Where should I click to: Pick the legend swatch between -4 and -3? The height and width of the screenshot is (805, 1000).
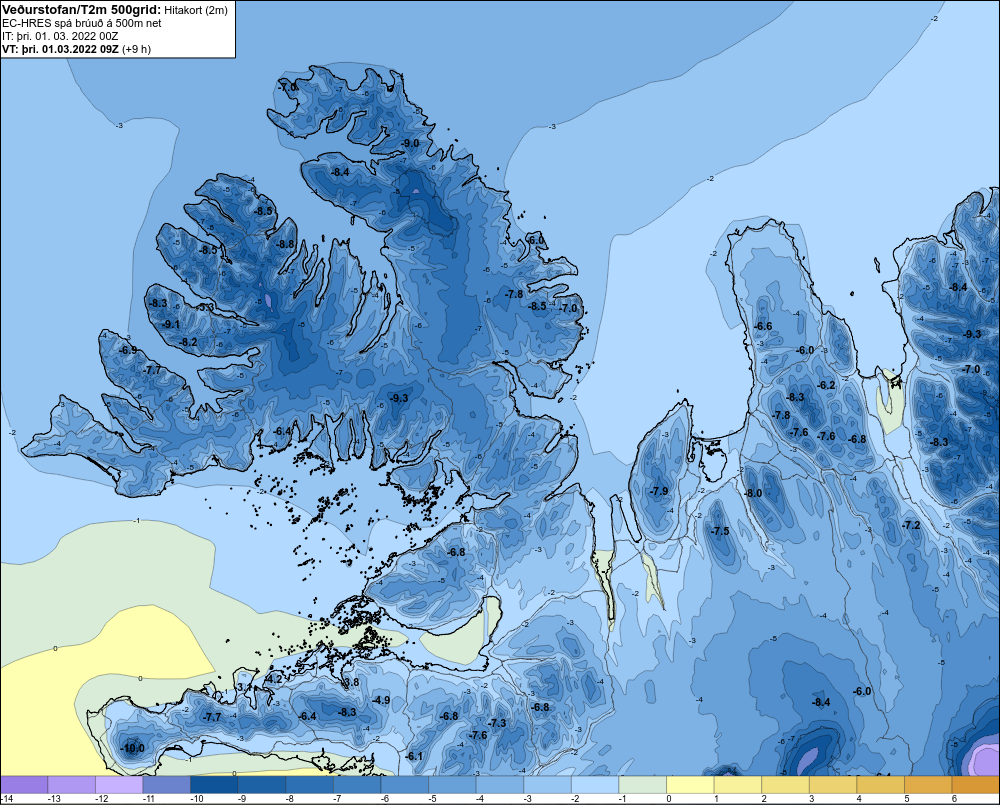click(500, 785)
